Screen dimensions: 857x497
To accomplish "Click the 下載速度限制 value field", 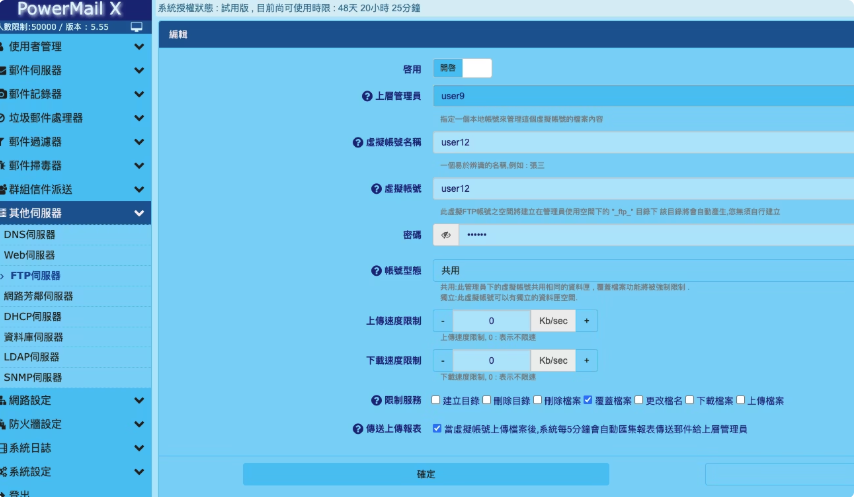I will [x=491, y=361].
